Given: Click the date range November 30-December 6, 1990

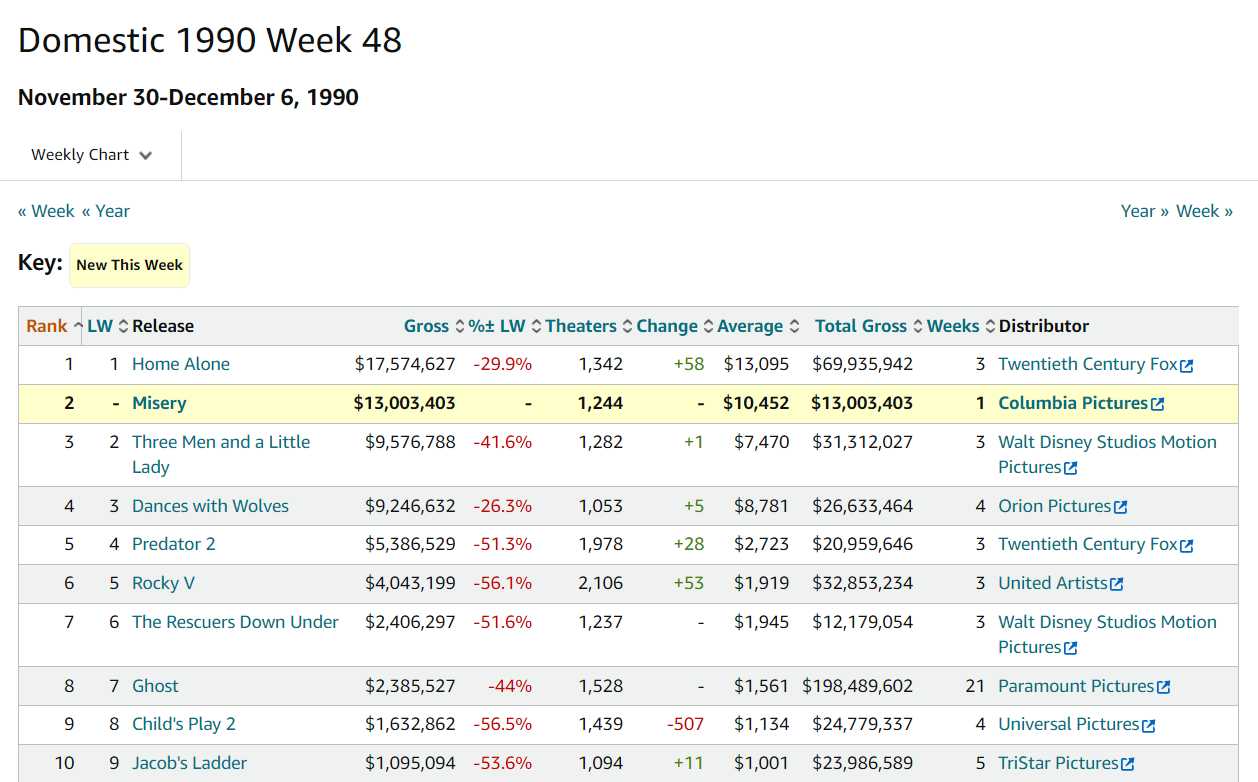Looking at the screenshot, I should click(188, 97).
